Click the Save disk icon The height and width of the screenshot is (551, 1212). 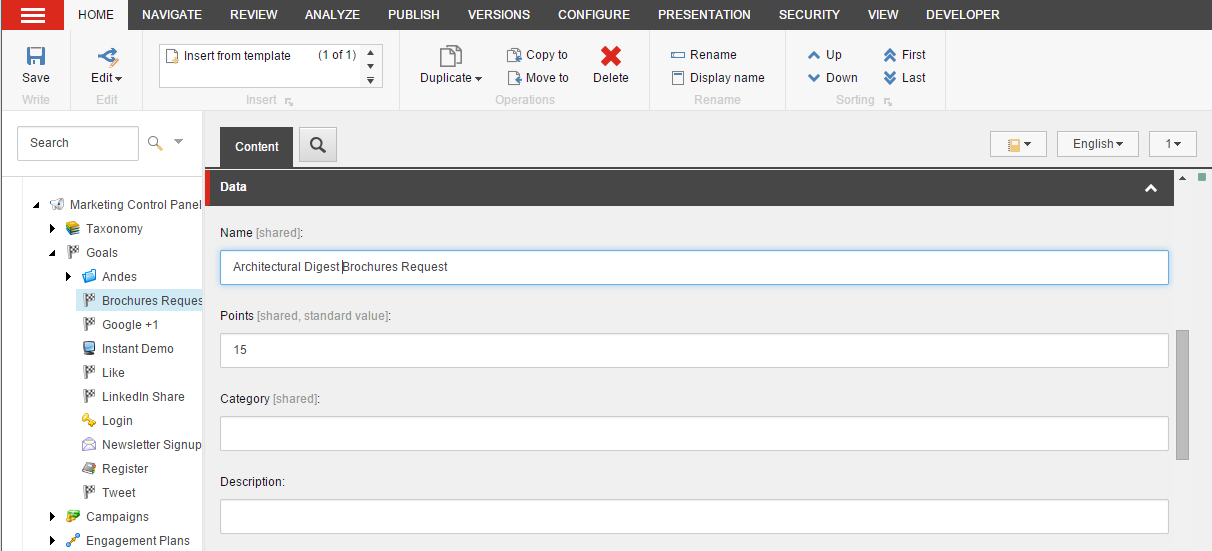tap(36, 56)
